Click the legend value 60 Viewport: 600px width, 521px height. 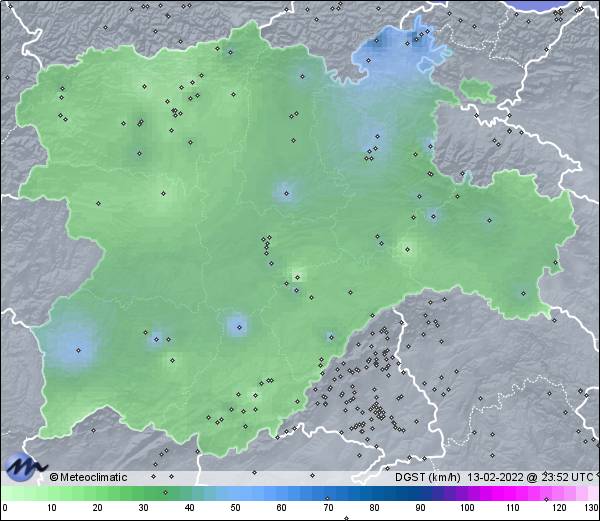click(282, 508)
